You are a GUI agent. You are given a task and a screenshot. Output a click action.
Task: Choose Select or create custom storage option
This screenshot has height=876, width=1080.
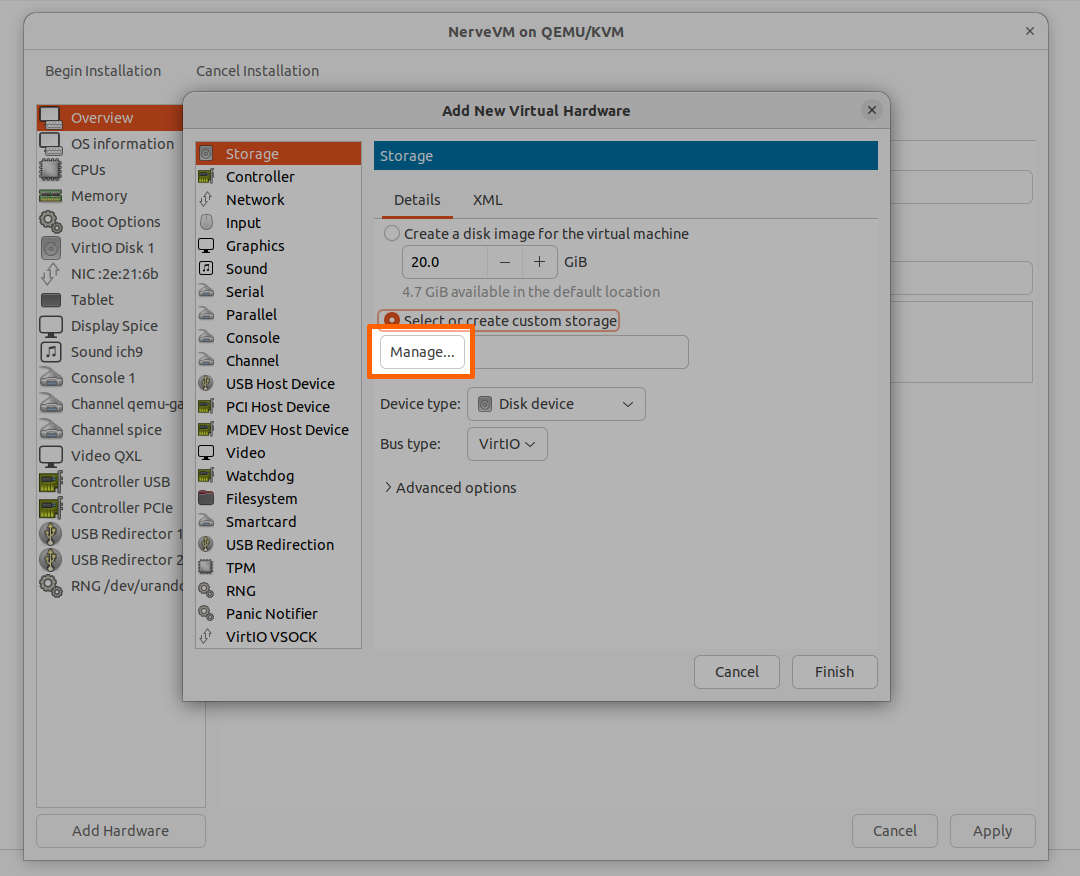coord(392,321)
